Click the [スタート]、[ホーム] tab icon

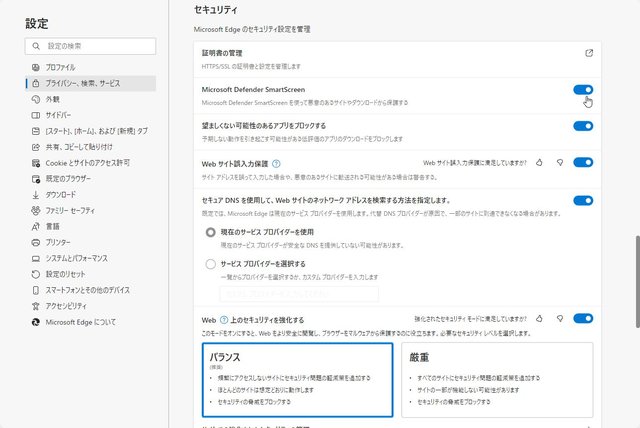point(36,131)
